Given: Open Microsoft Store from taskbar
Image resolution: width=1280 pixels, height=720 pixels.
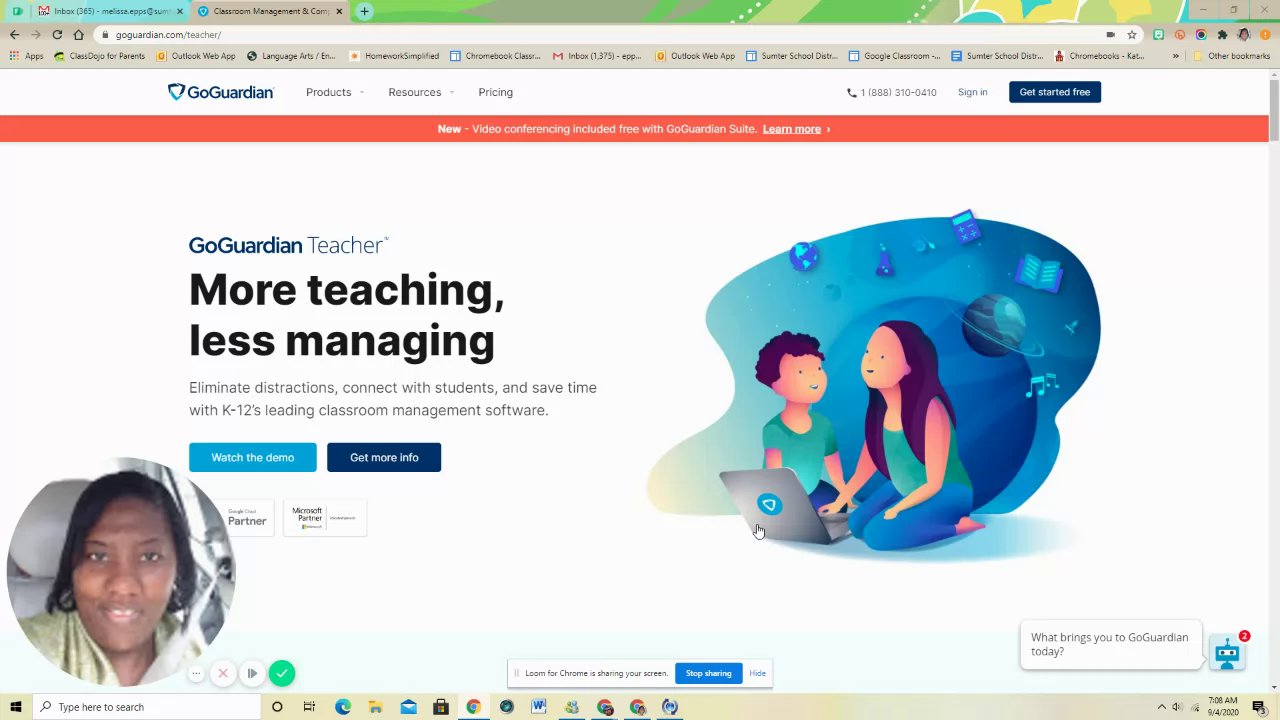Looking at the screenshot, I should 440,707.
